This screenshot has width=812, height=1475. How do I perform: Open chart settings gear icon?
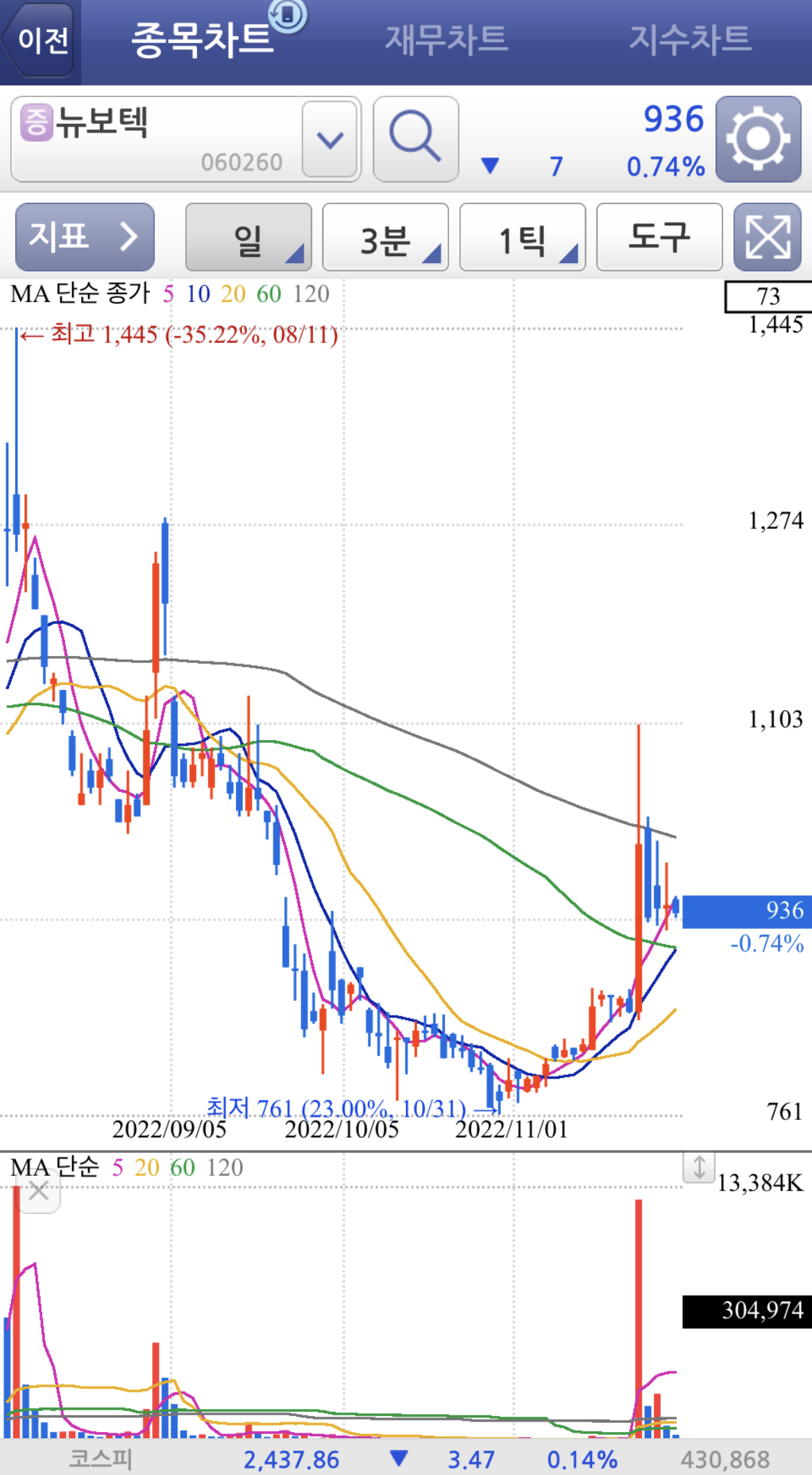click(759, 139)
